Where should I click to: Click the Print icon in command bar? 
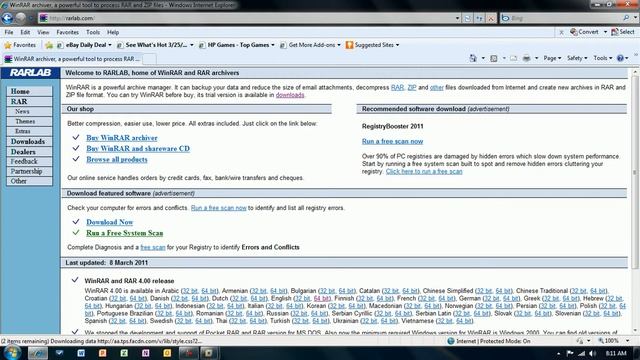pyautogui.click(x=527, y=58)
